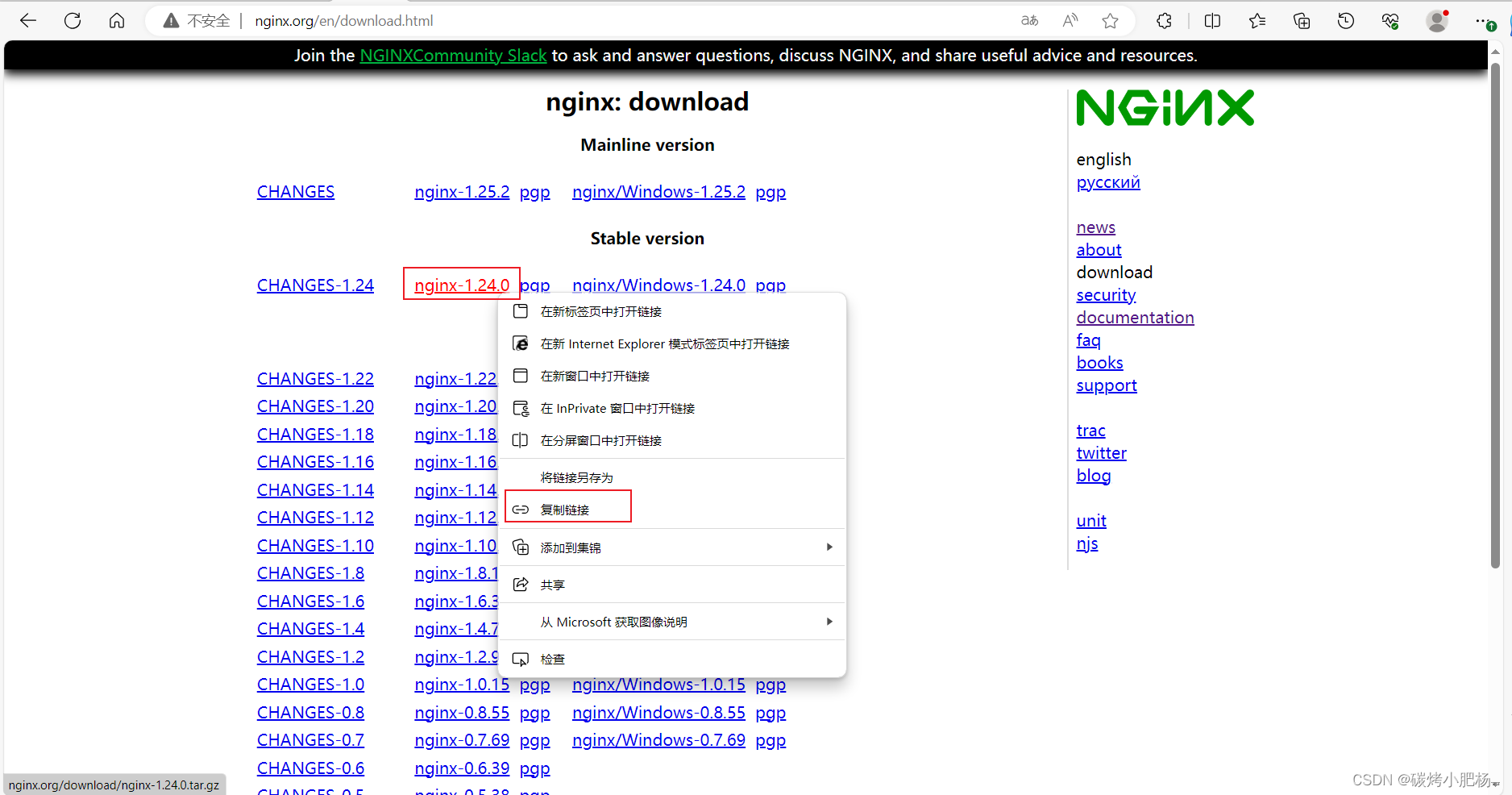Open the mainline CHANGES link
Image resolution: width=1512 pixels, height=795 pixels.
coord(296,192)
